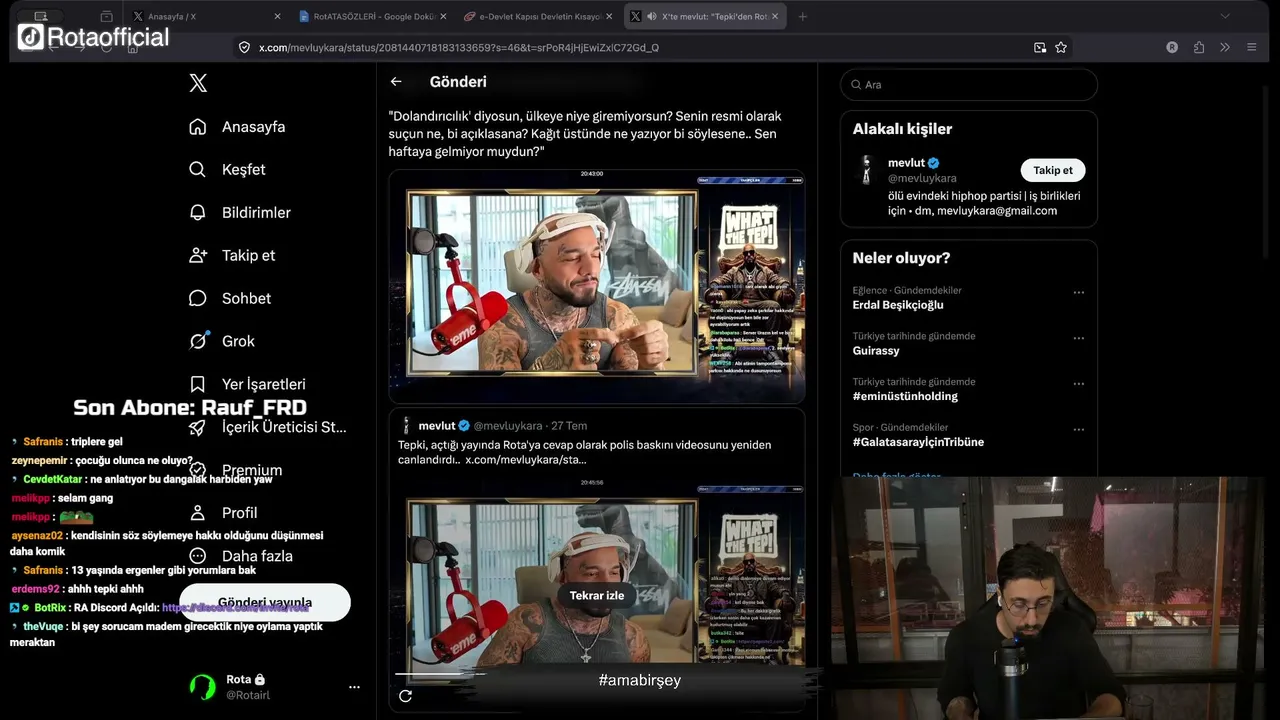This screenshot has height=720, width=1280.
Task: Click the Grok slash-circle icon
Action: [x=198, y=341]
